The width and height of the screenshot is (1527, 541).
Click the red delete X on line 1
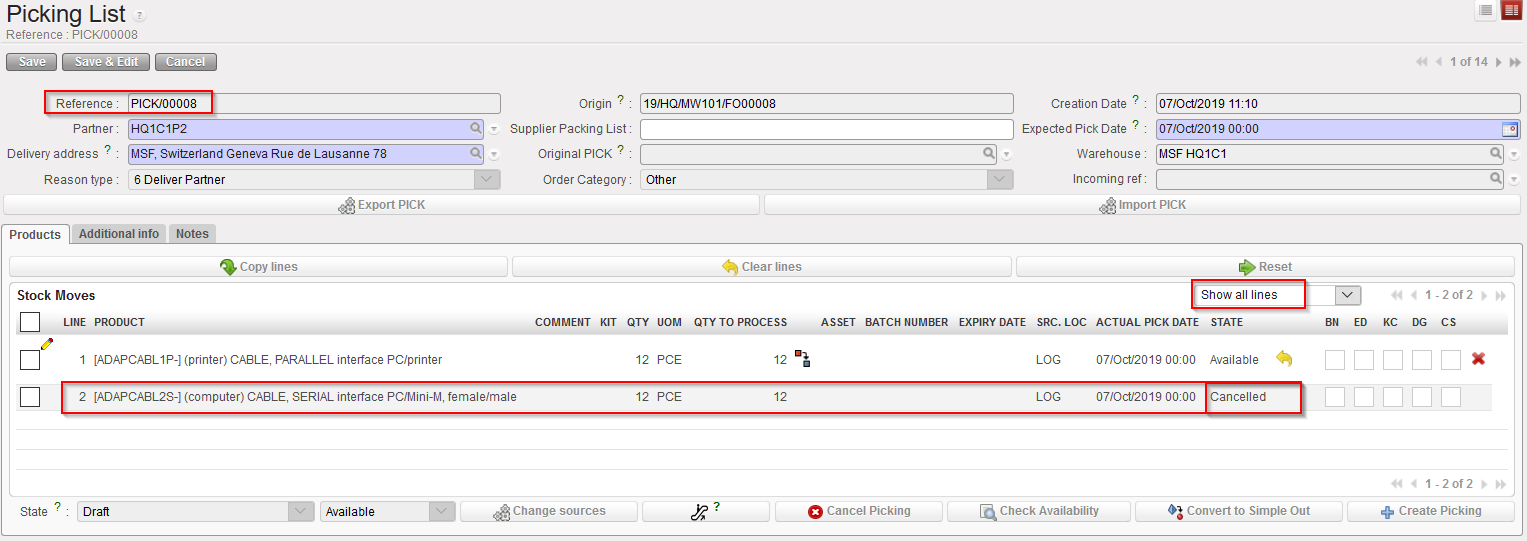[x=1479, y=360]
